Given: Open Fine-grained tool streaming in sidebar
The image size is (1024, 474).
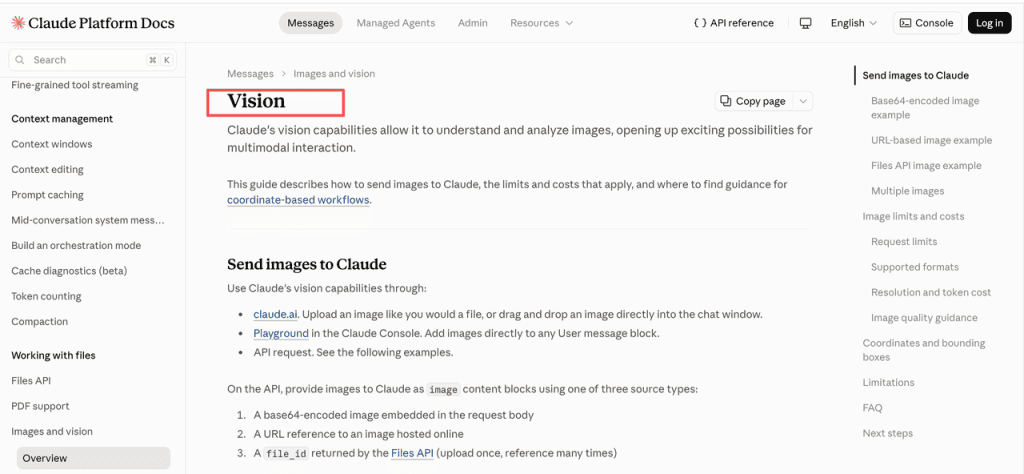Looking at the screenshot, I should (74, 85).
